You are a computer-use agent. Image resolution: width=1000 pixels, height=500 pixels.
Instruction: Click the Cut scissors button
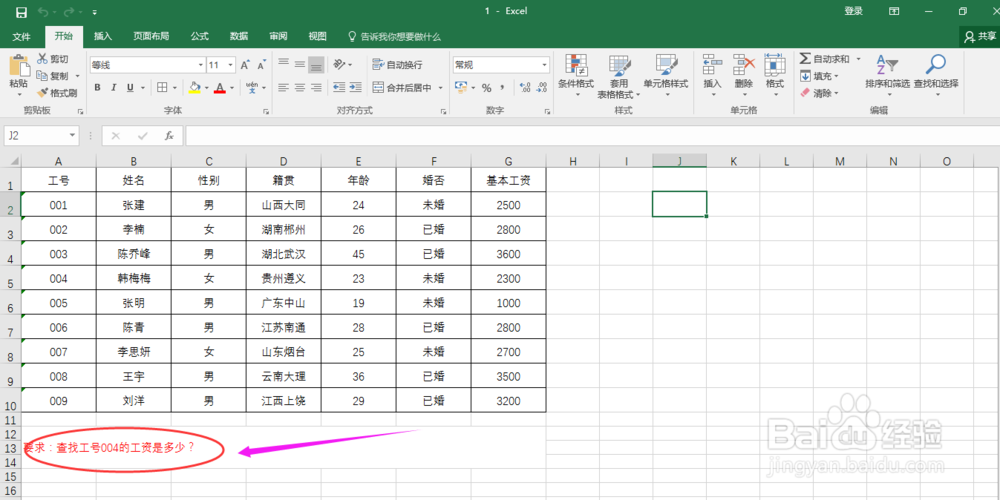[52, 59]
